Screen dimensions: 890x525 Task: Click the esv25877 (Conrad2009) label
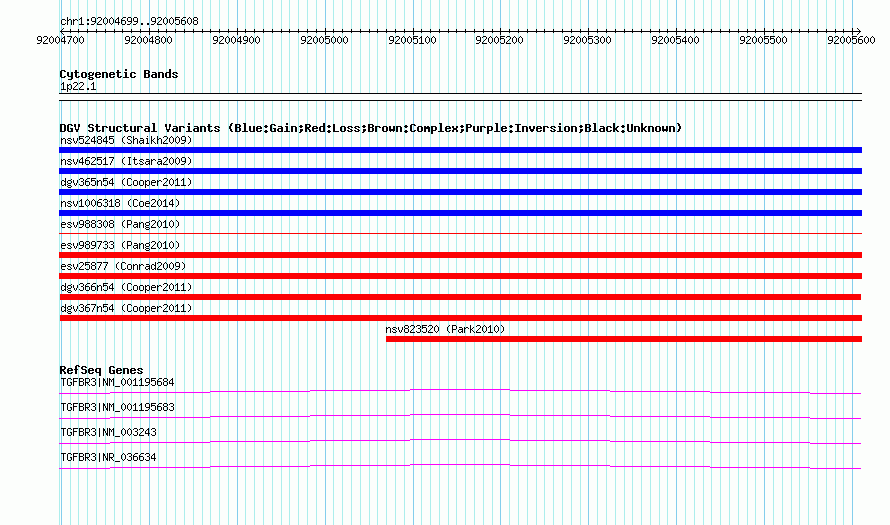tap(123, 266)
